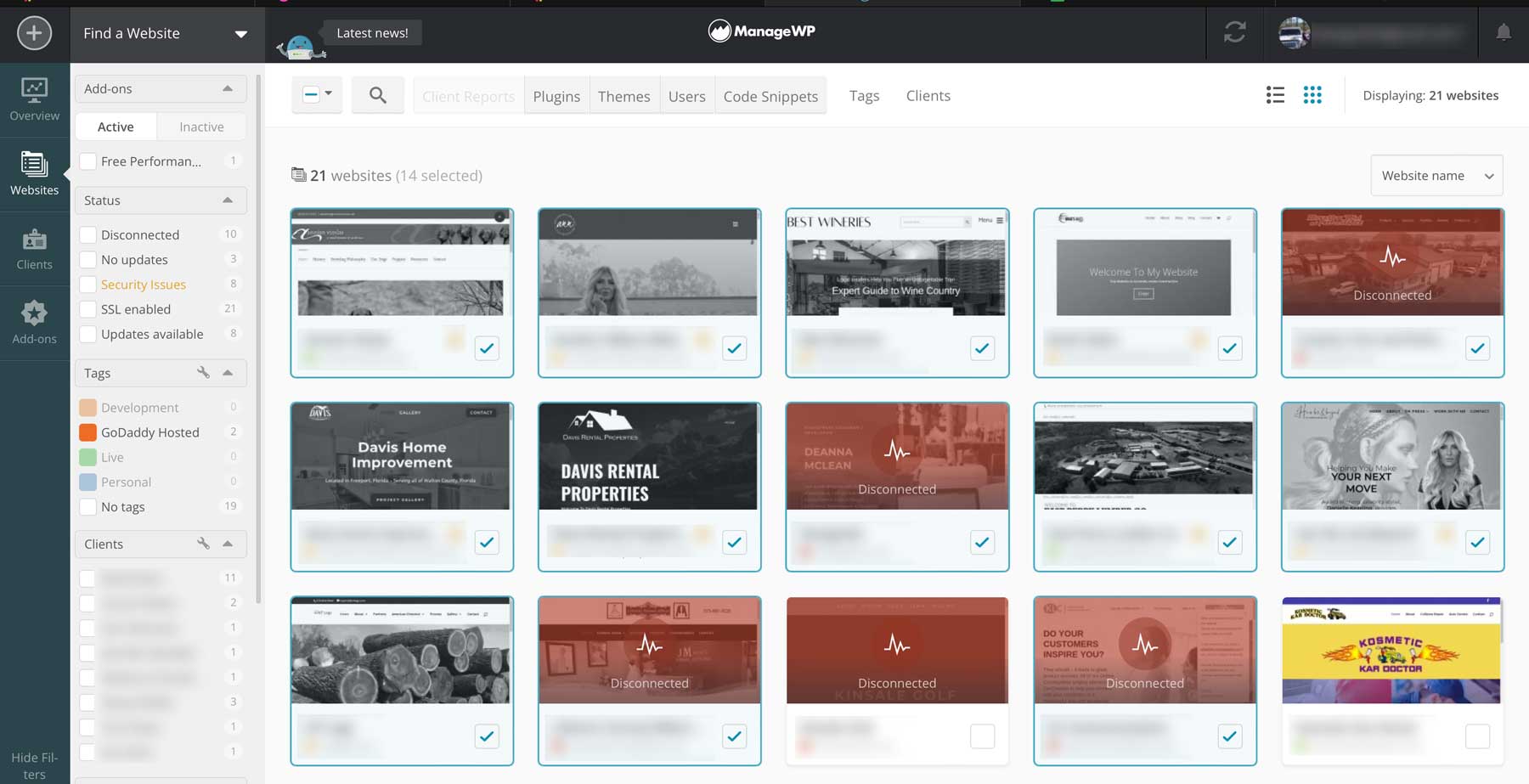The width and height of the screenshot is (1529, 784).
Task: Switch to the Inactive add-ons tab
Action: pyautogui.click(x=201, y=126)
